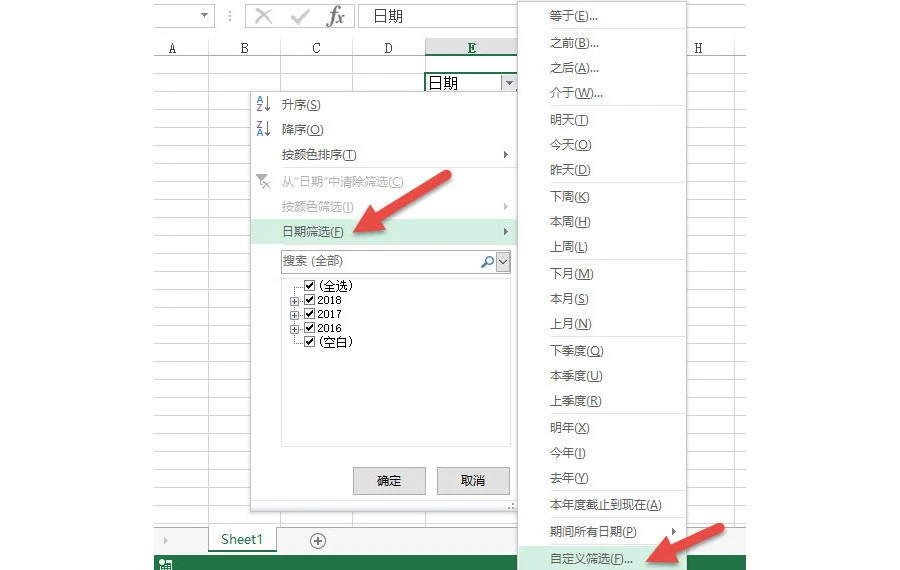Click the sort ascending A-Z icon
Image resolution: width=900 pixels, height=570 pixels.
point(263,104)
